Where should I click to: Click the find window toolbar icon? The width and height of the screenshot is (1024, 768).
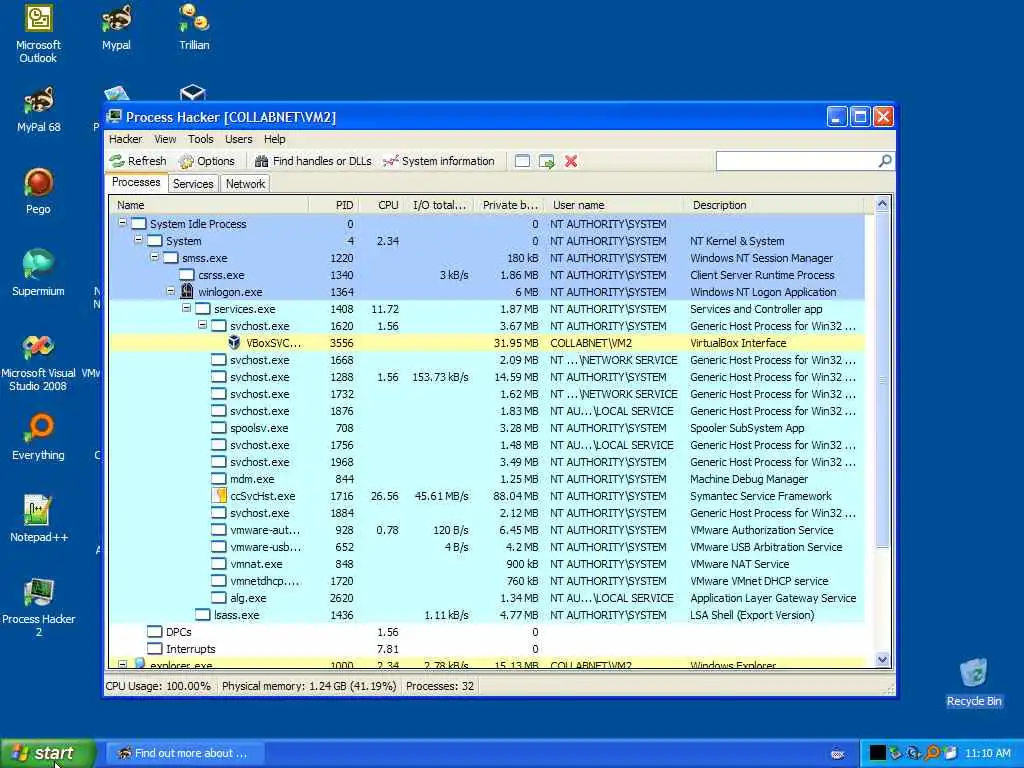(x=522, y=161)
